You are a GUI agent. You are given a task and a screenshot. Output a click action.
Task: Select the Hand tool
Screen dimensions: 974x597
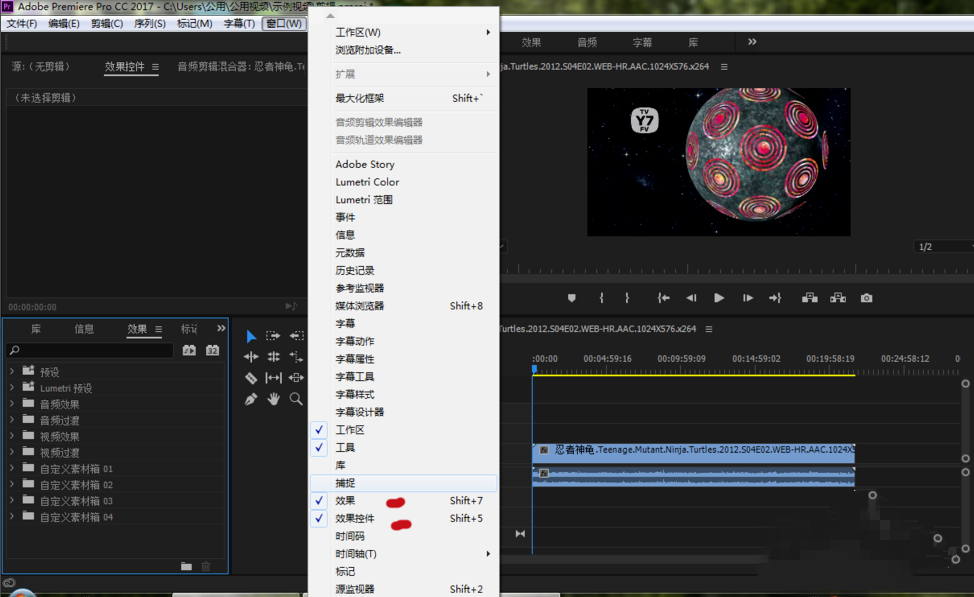(x=274, y=397)
